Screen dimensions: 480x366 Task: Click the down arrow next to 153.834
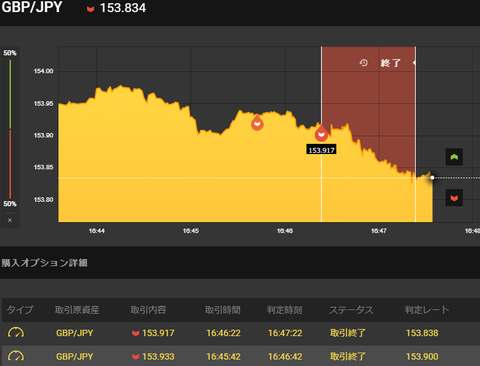point(90,9)
